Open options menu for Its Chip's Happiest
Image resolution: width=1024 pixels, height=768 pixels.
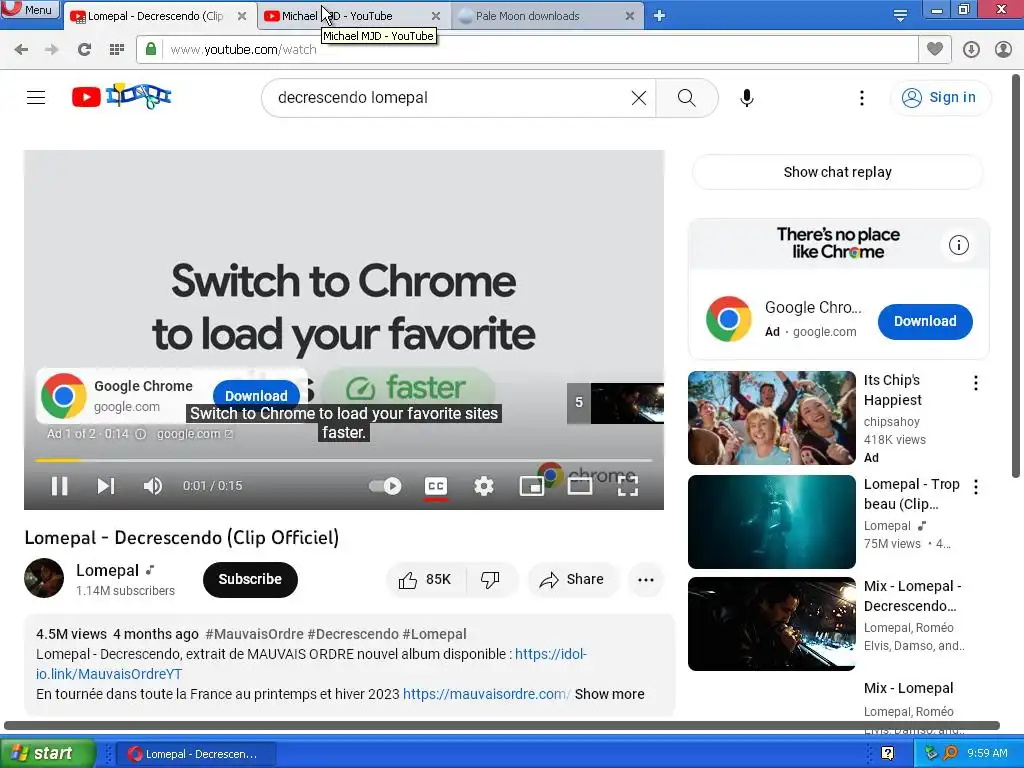point(976,383)
